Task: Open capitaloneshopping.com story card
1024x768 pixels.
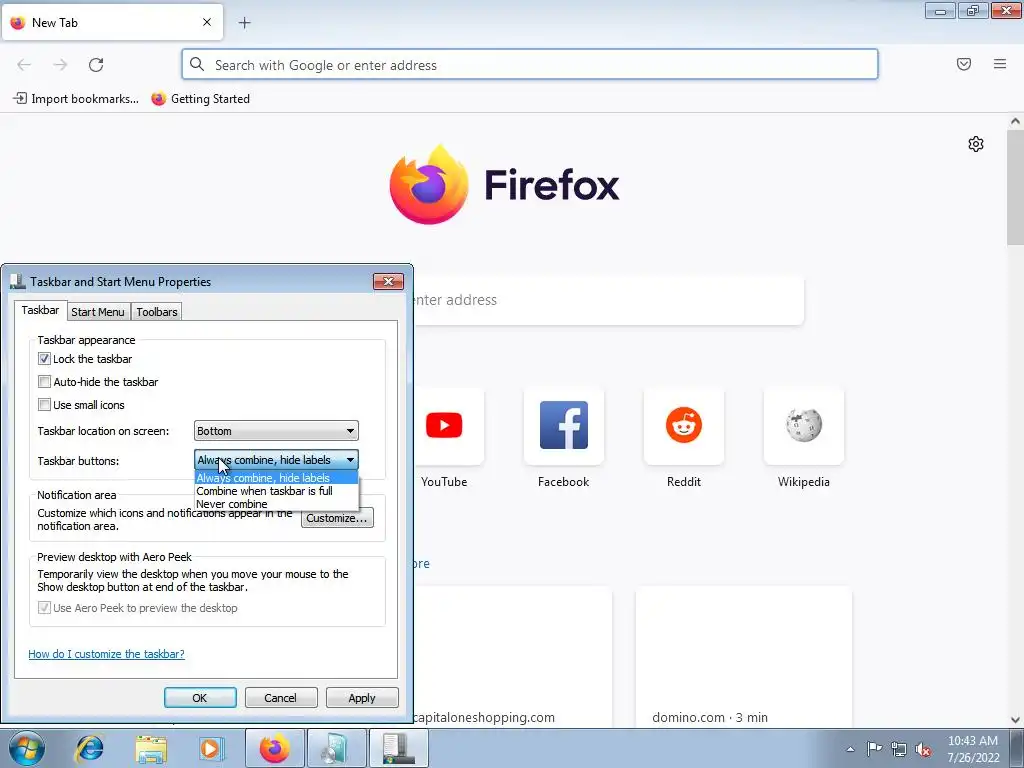Action: [x=513, y=657]
